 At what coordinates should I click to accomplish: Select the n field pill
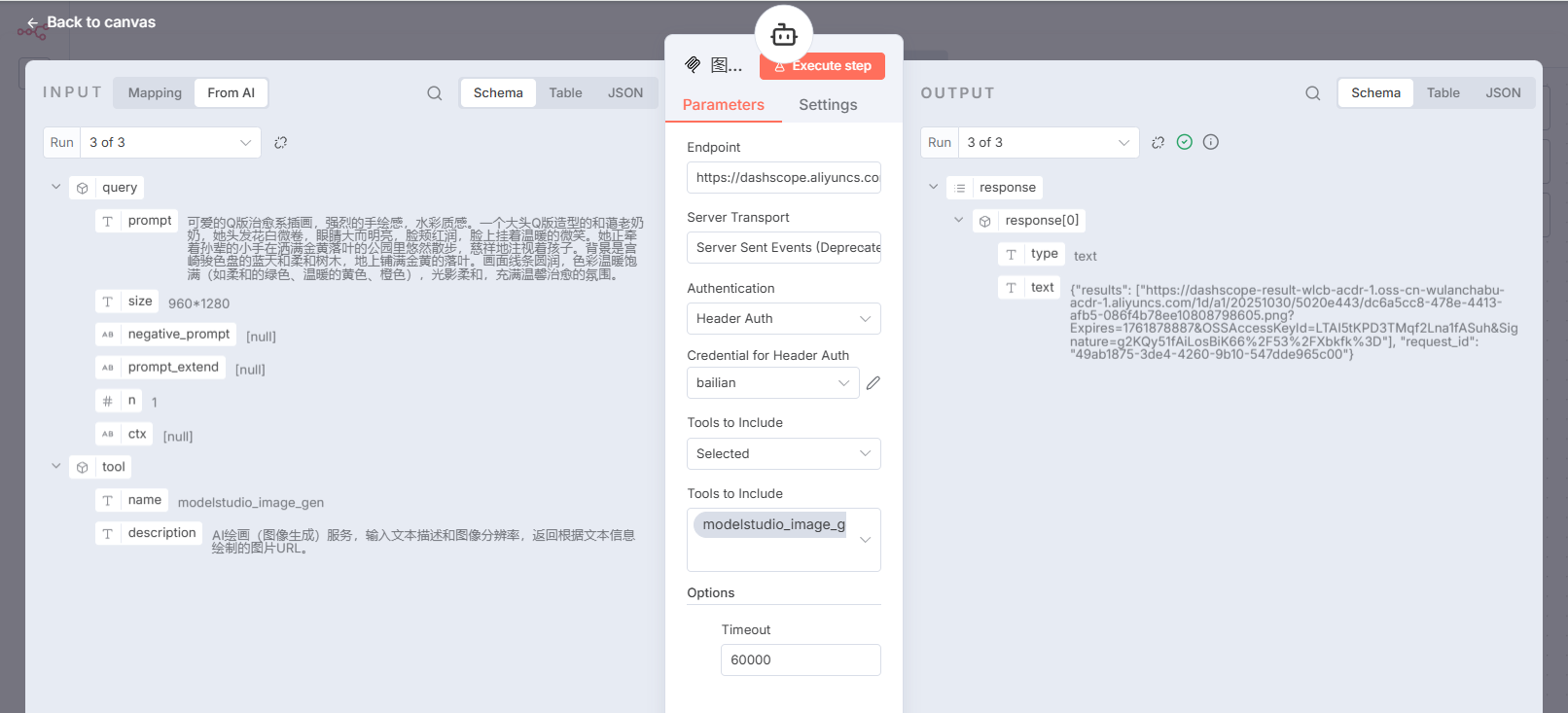119,401
